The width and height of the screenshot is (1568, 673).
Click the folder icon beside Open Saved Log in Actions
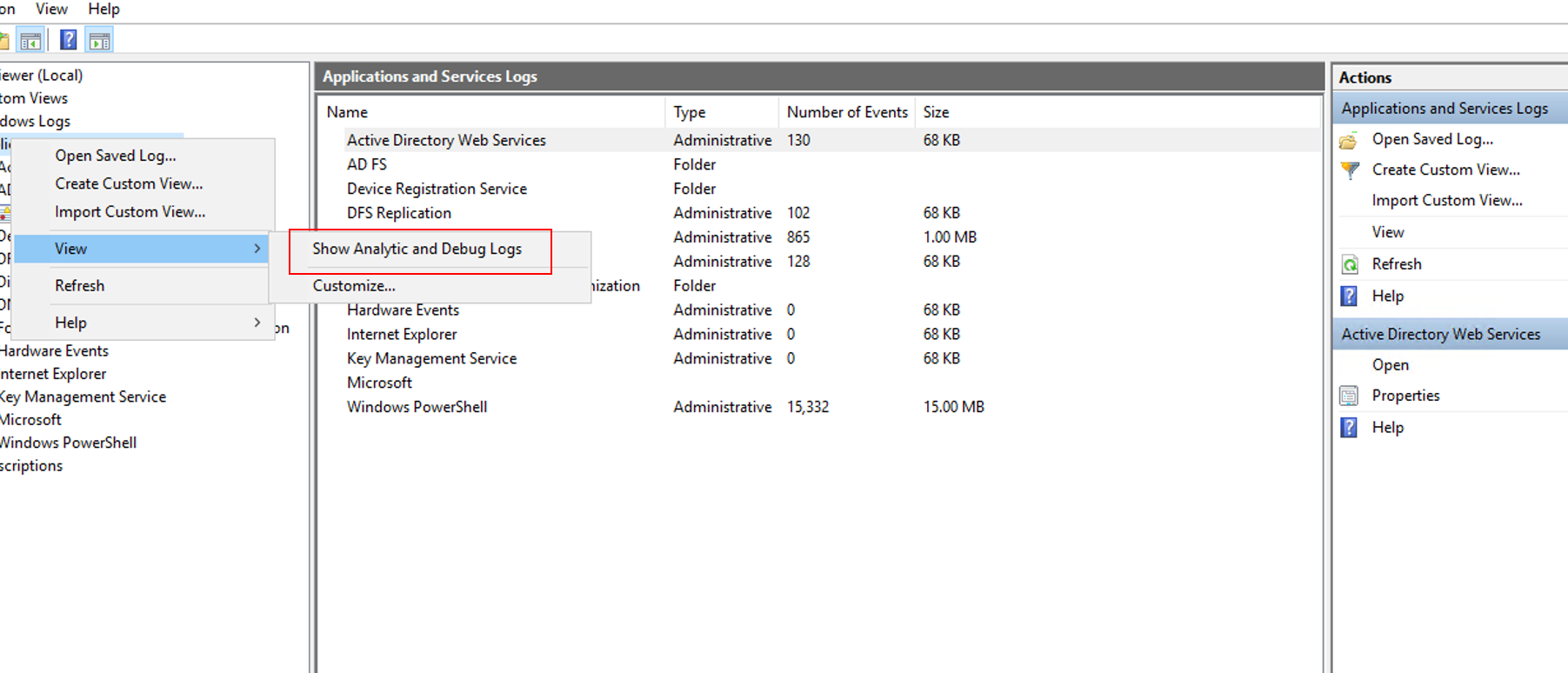pos(1349,140)
